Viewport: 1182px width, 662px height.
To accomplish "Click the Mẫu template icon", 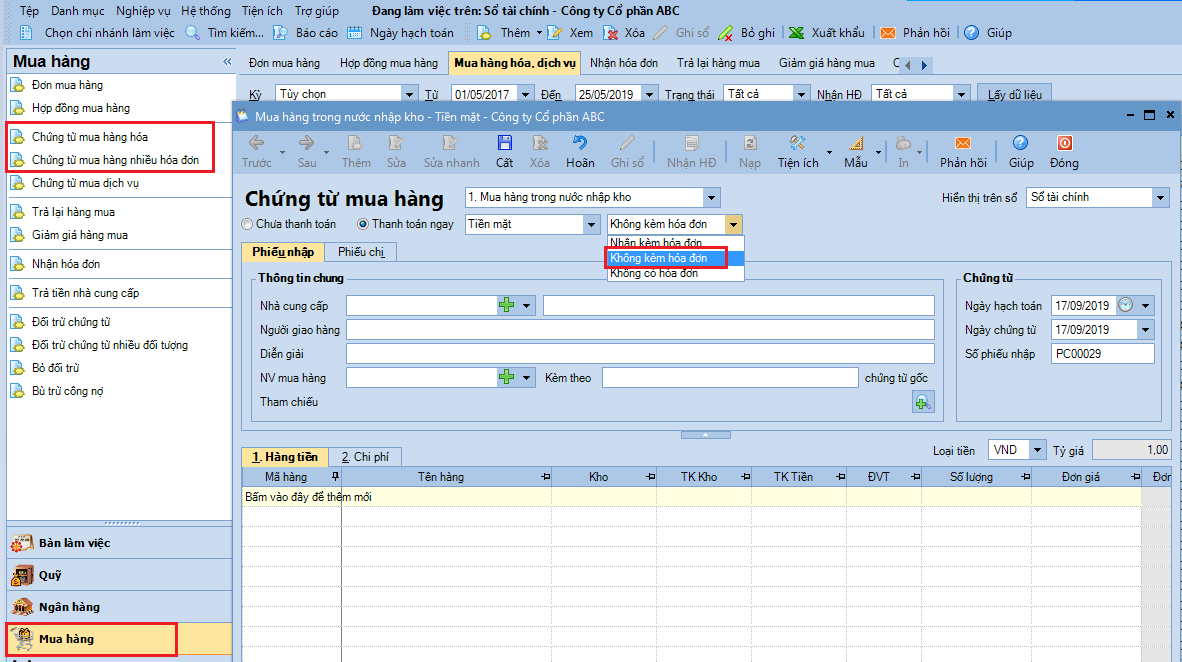I will [x=856, y=143].
